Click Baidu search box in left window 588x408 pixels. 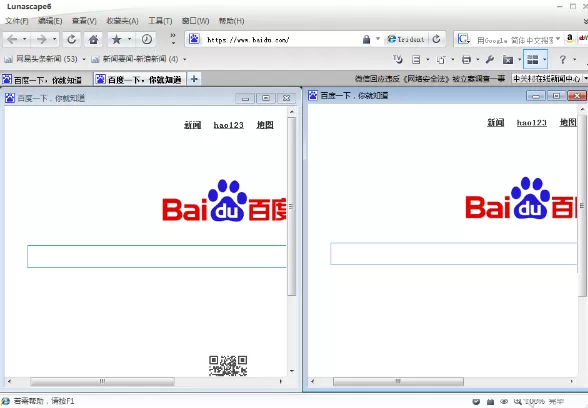(156, 256)
